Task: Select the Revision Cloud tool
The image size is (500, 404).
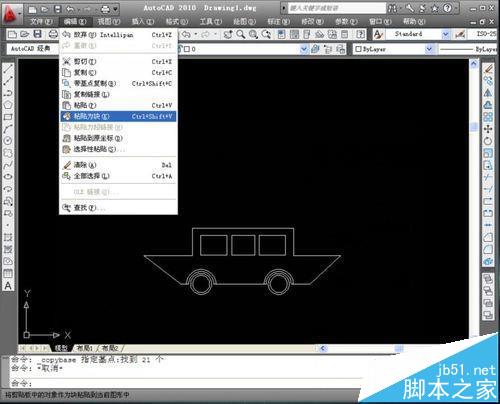Action: click(x=8, y=153)
